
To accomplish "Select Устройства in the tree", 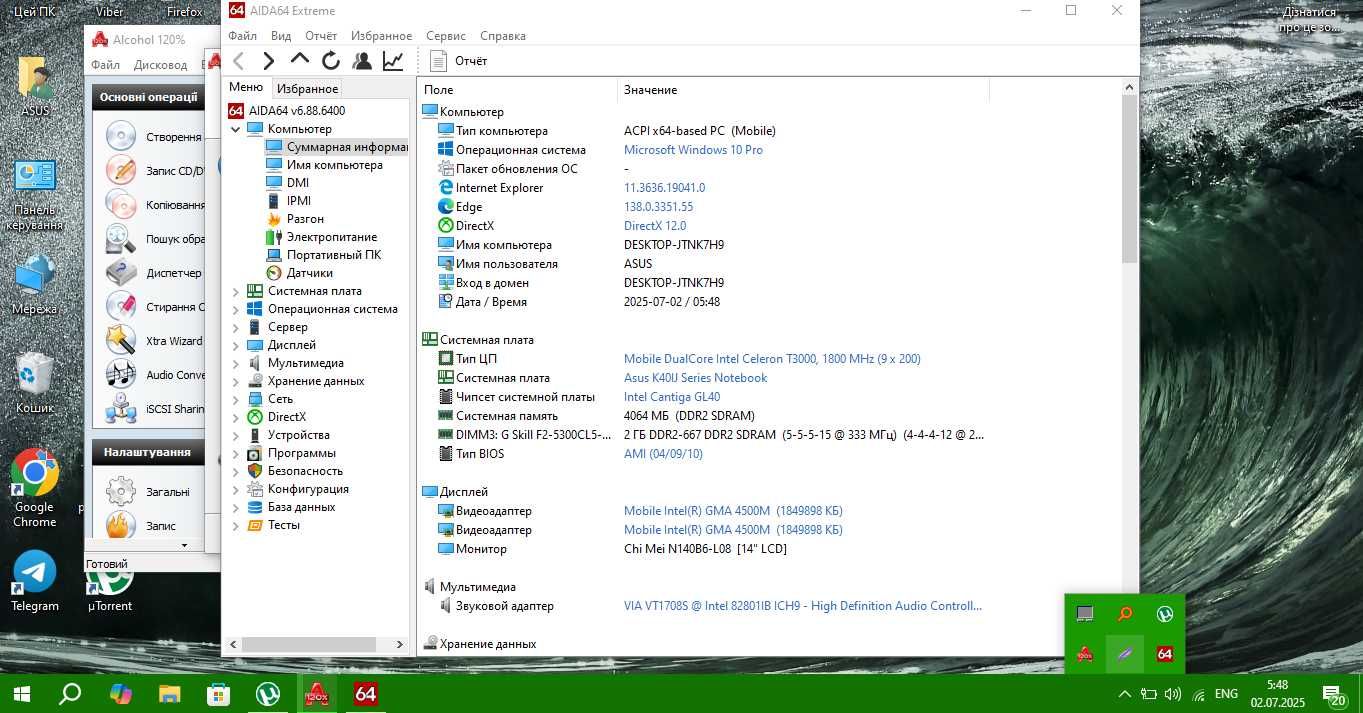I will pyautogui.click(x=299, y=435).
